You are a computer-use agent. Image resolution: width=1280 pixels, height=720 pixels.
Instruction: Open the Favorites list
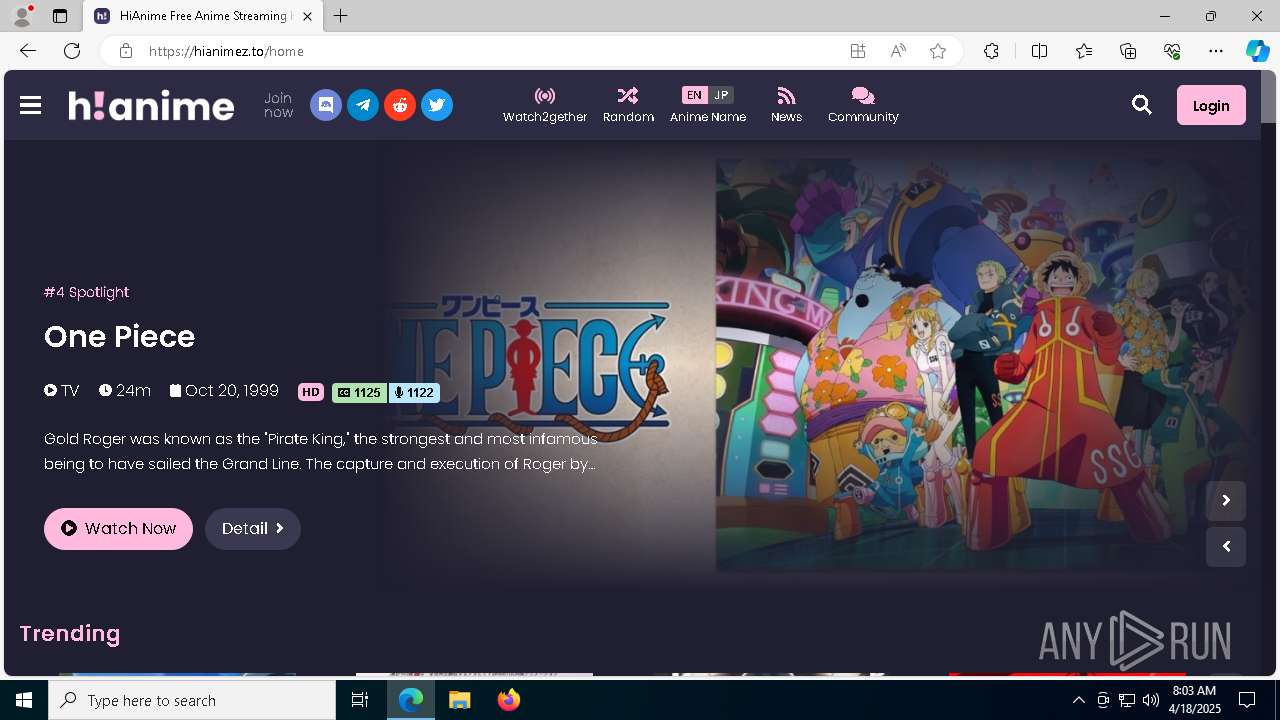click(x=1084, y=51)
